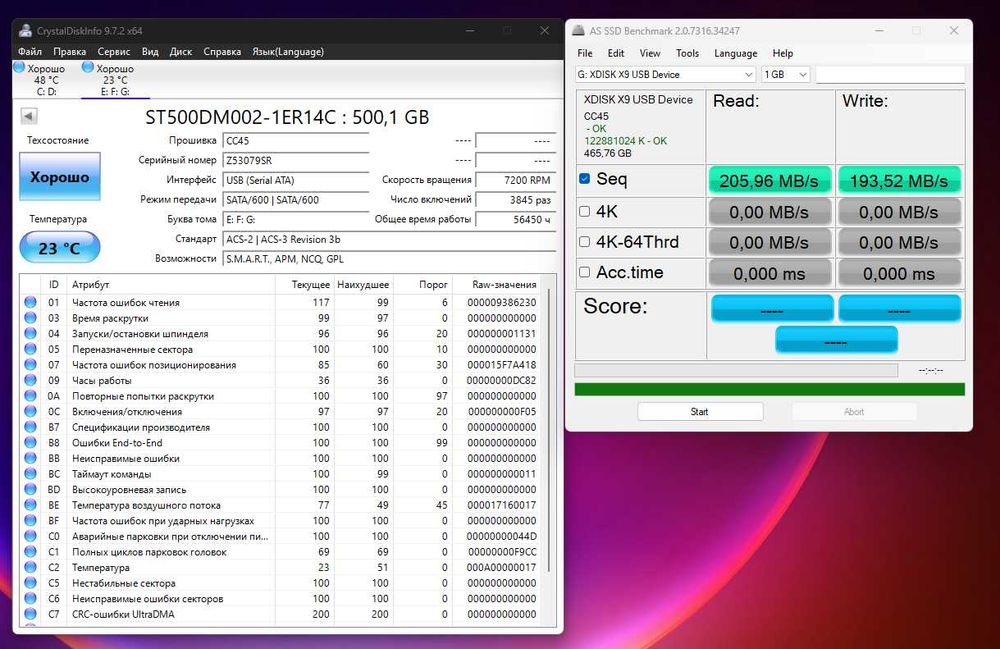
Task: Click the AS SSD Benchmark title bar icon
Action: 578,31
